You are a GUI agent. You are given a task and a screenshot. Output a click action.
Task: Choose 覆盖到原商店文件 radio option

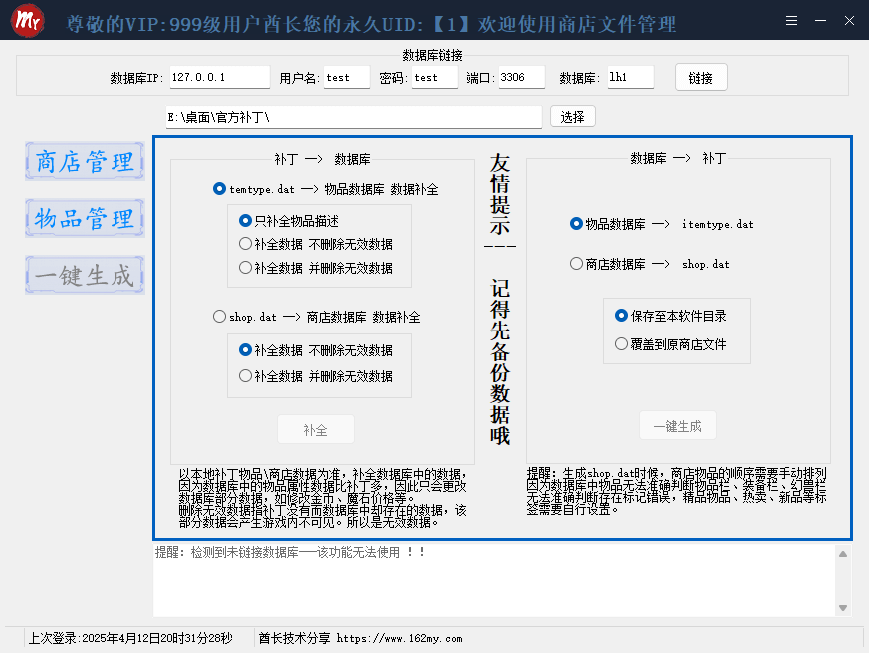tap(621, 344)
